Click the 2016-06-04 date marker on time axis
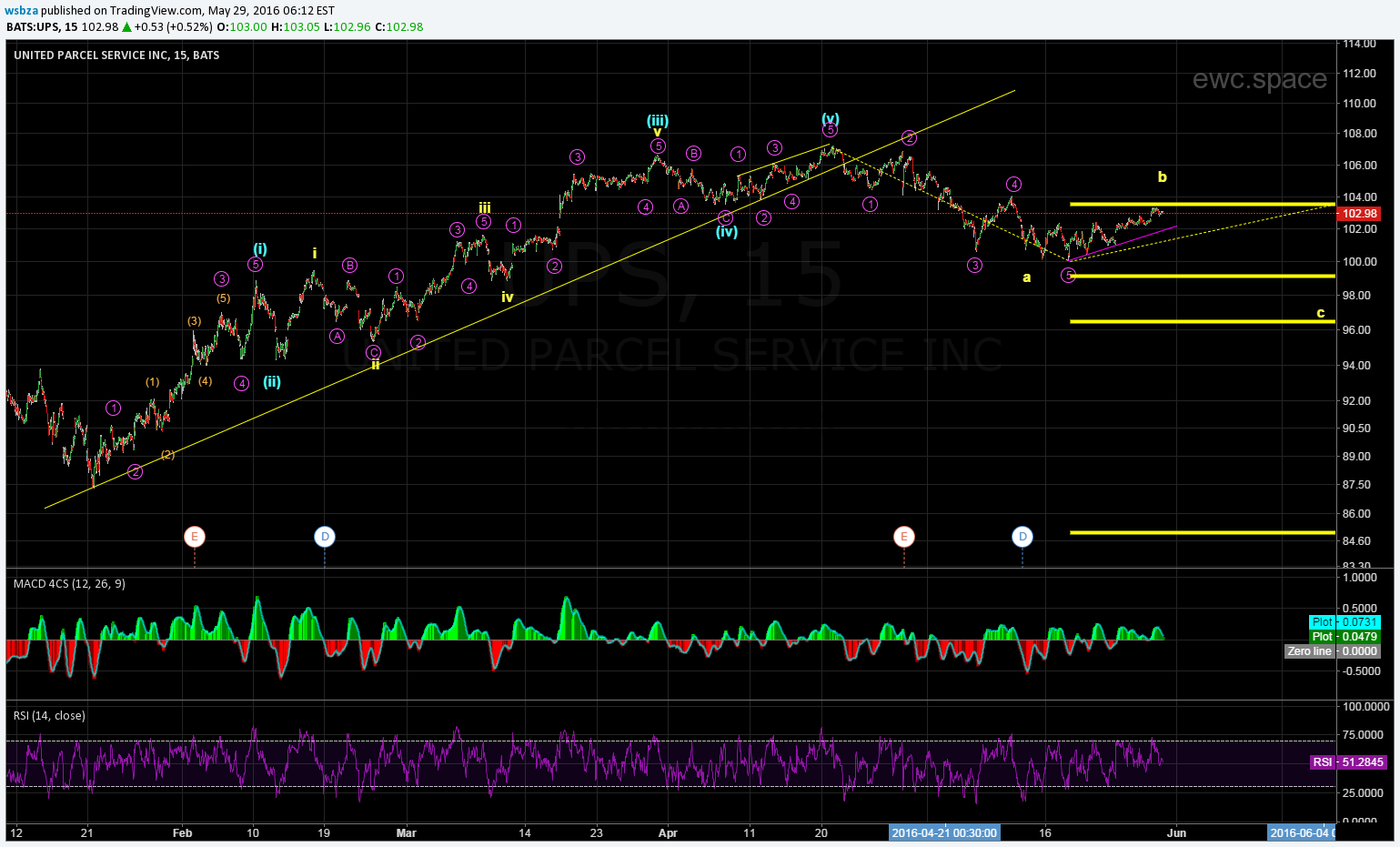This screenshot has width=1400, height=847. click(1302, 832)
